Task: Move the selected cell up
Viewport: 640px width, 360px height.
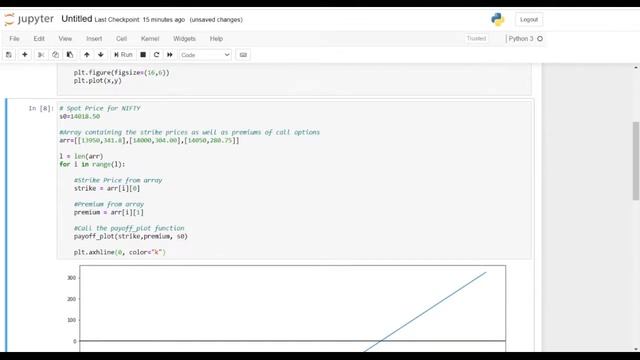Action: click(x=87, y=55)
